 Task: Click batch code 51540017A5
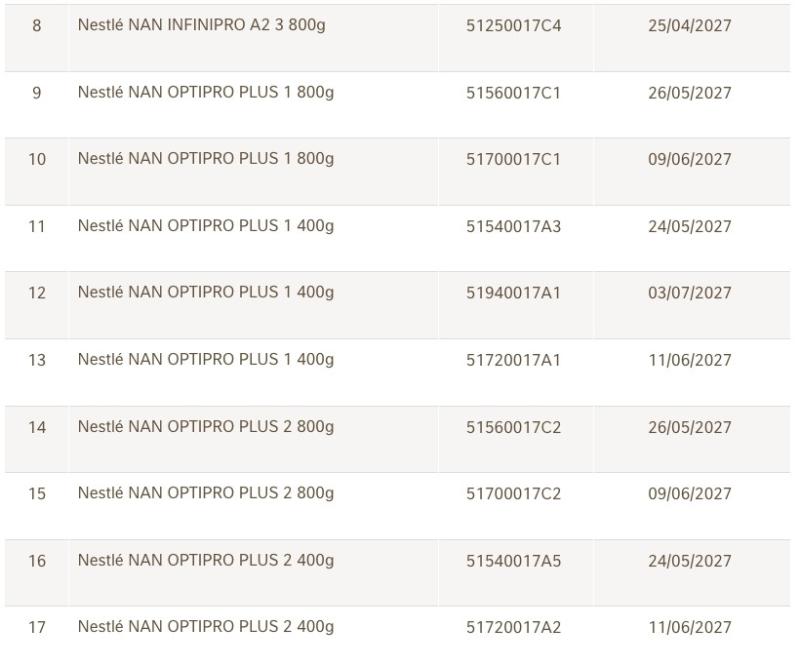513,561
